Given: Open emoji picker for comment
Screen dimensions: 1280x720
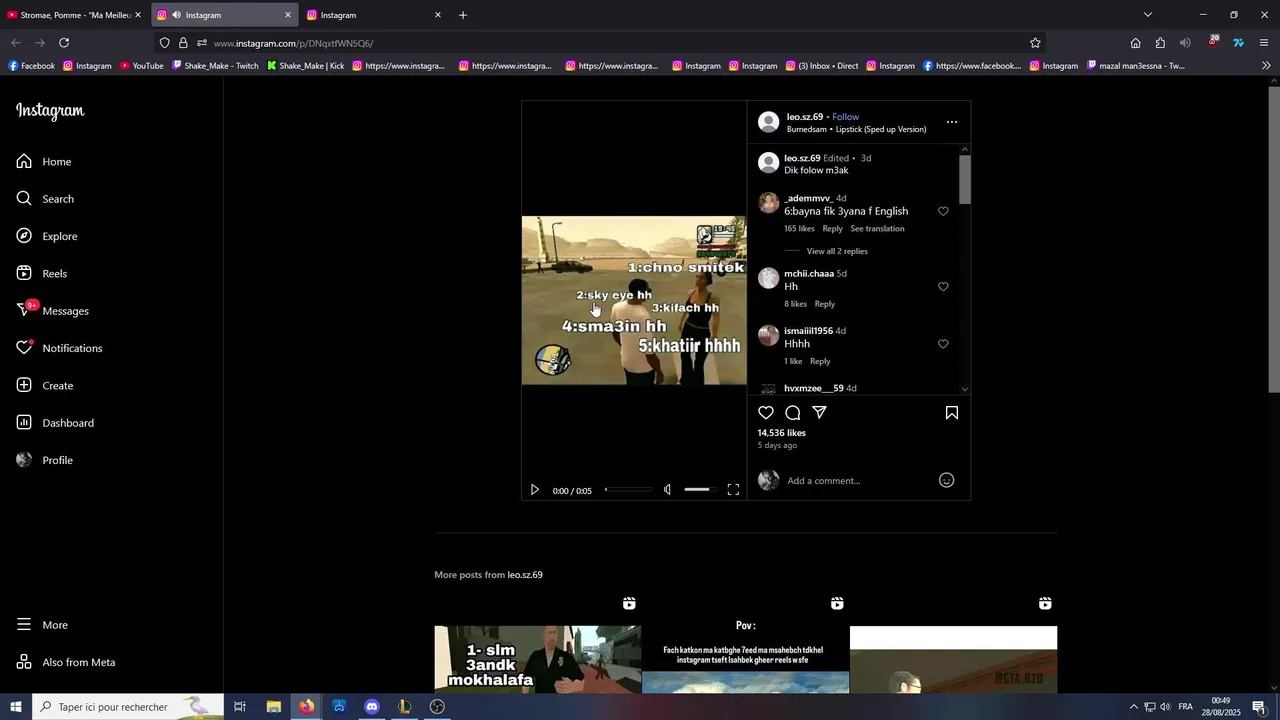Looking at the screenshot, I should pyautogui.click(x=947, y=481).
